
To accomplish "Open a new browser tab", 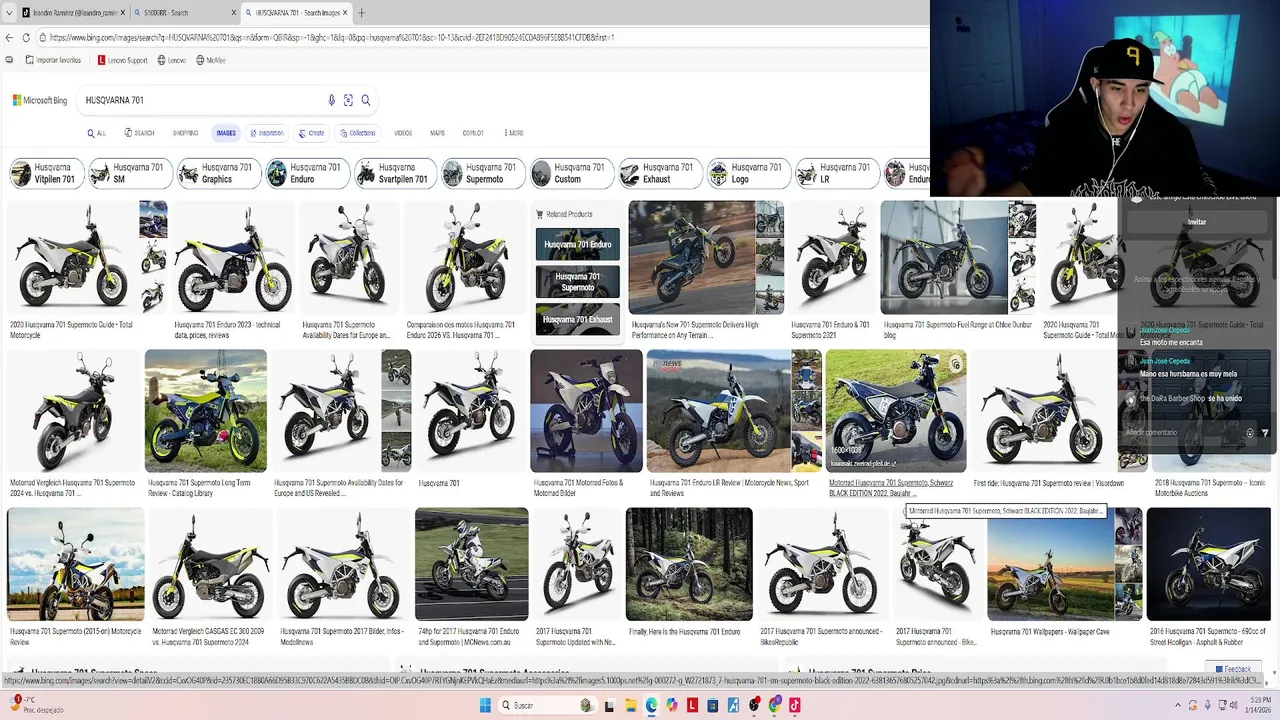I will (x=361, y=13).
